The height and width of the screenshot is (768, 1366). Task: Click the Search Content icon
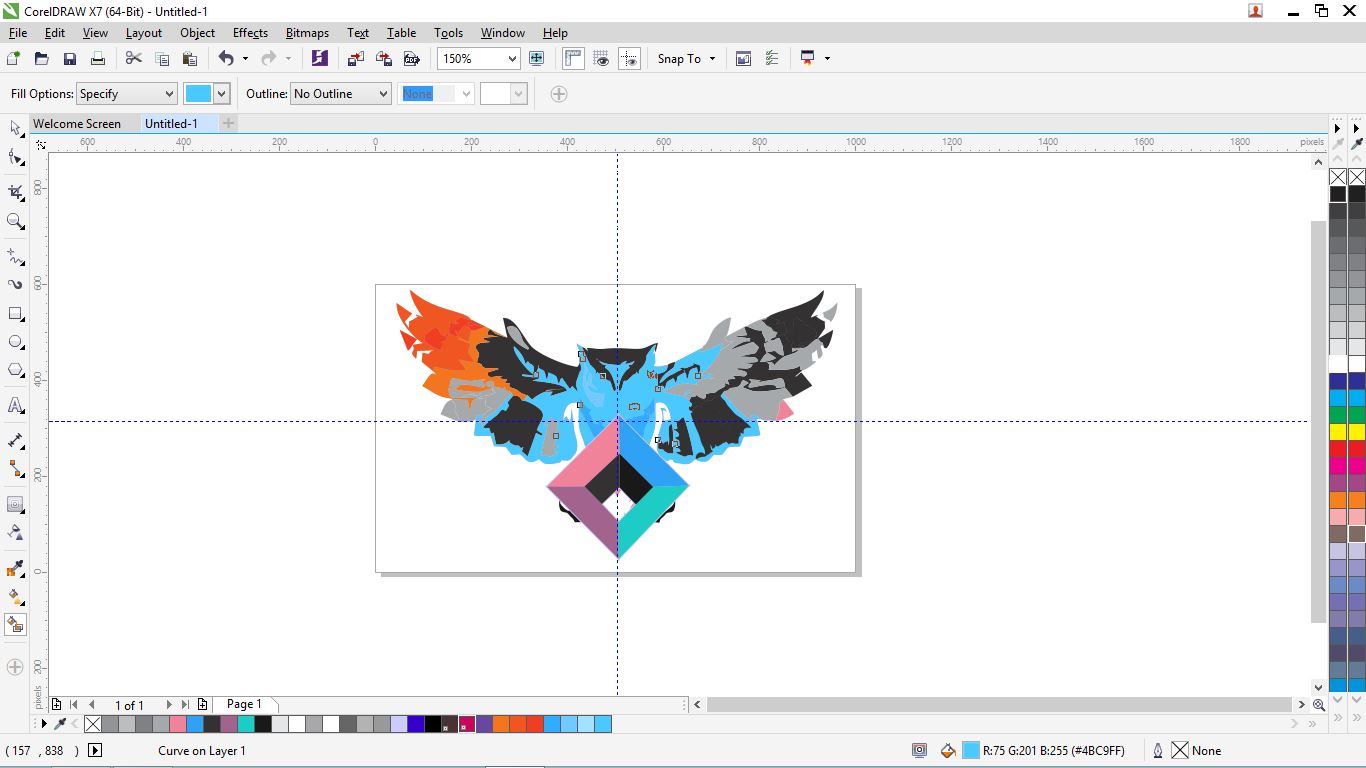[x=319, y=59]
